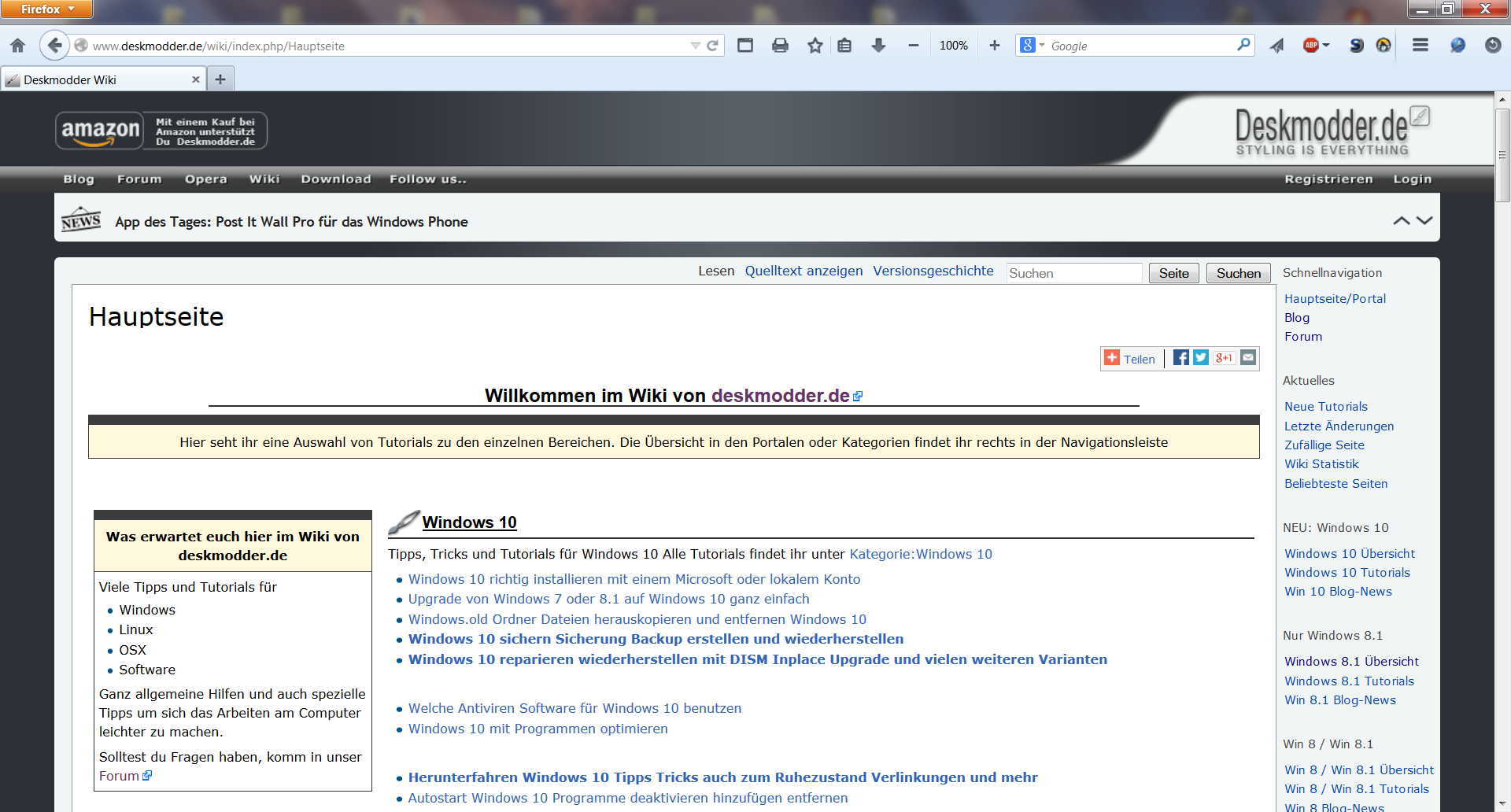Click the search magnifier icon
The height and width of the screenshot is (812, 1511).
pyautogui.click(x=1243, y=45)
